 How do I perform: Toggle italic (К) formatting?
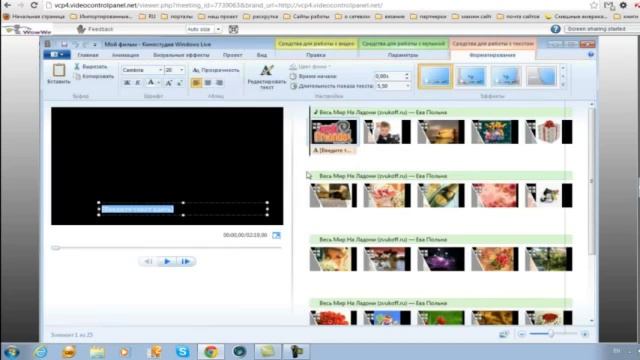coord(138,83)
